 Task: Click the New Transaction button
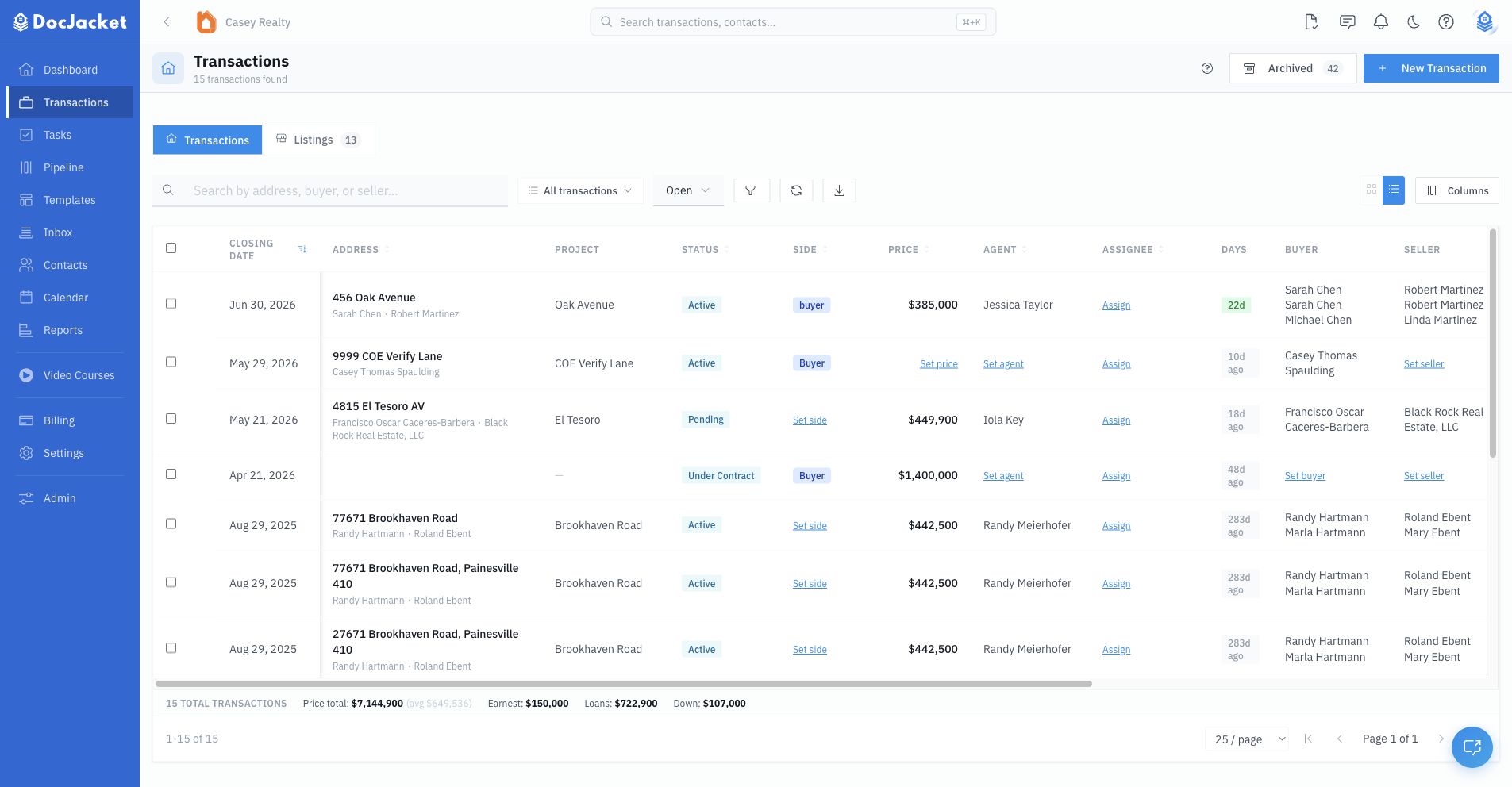[x=1431, y=68]
